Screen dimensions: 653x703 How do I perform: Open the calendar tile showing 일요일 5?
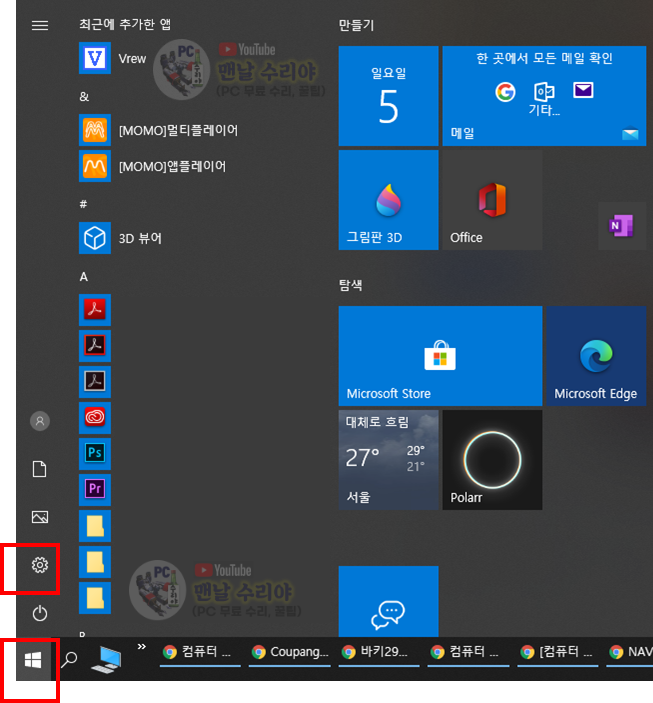coord(388,96)
